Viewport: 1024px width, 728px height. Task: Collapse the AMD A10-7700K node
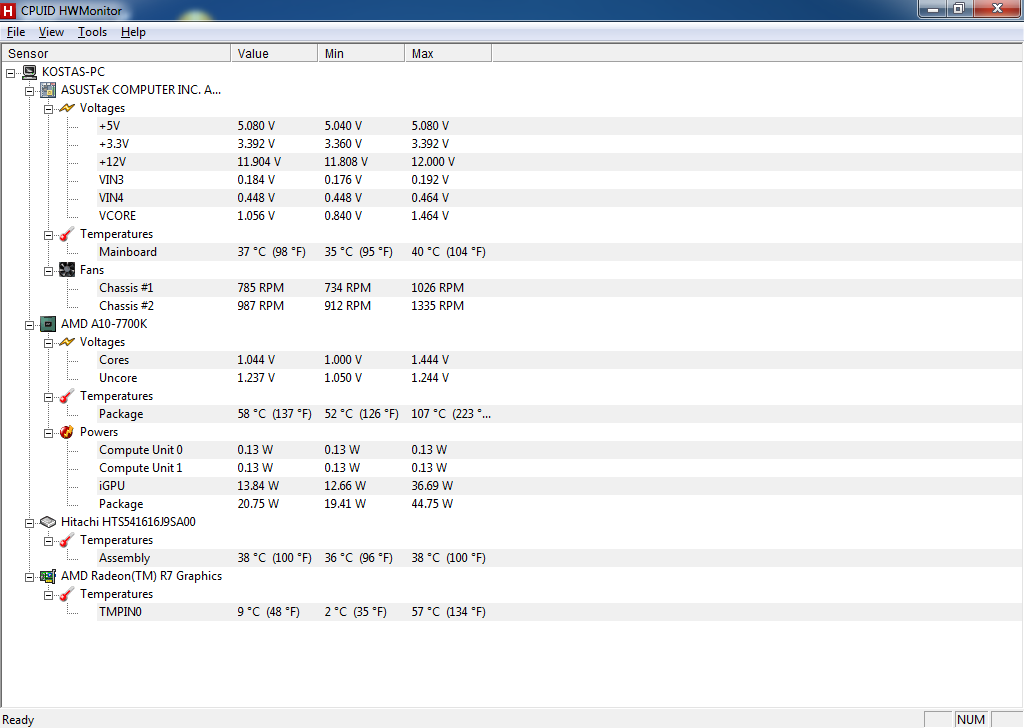coord(29,325)
